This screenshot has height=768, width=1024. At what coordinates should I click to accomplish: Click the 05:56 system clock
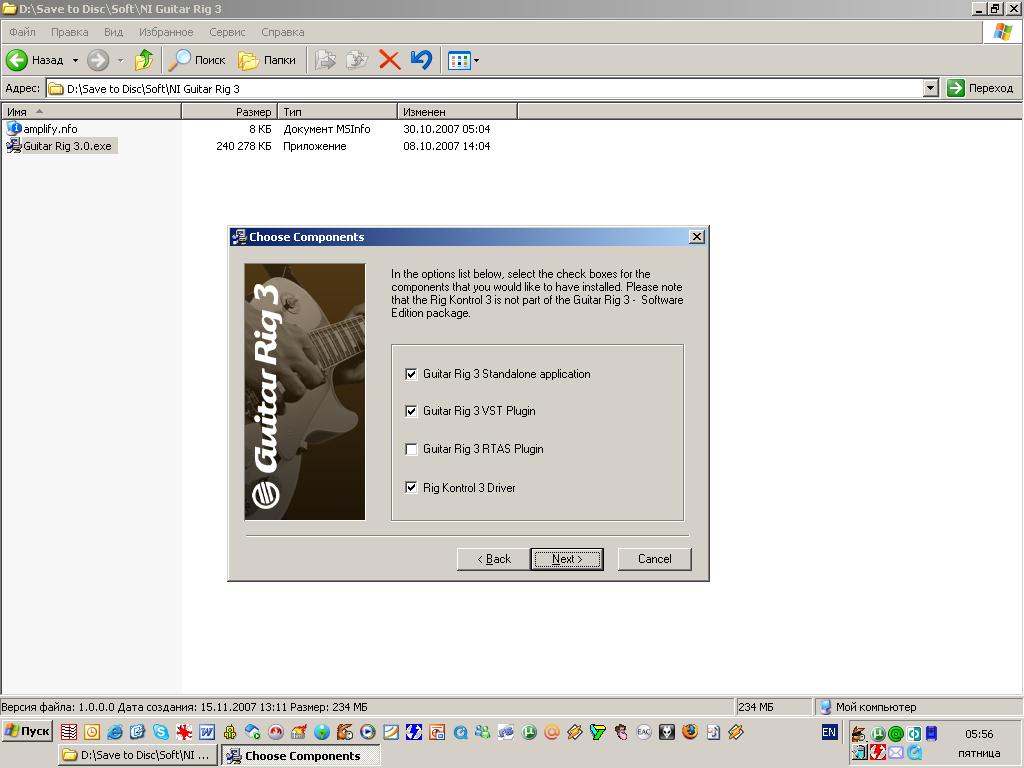coord(979,734)
